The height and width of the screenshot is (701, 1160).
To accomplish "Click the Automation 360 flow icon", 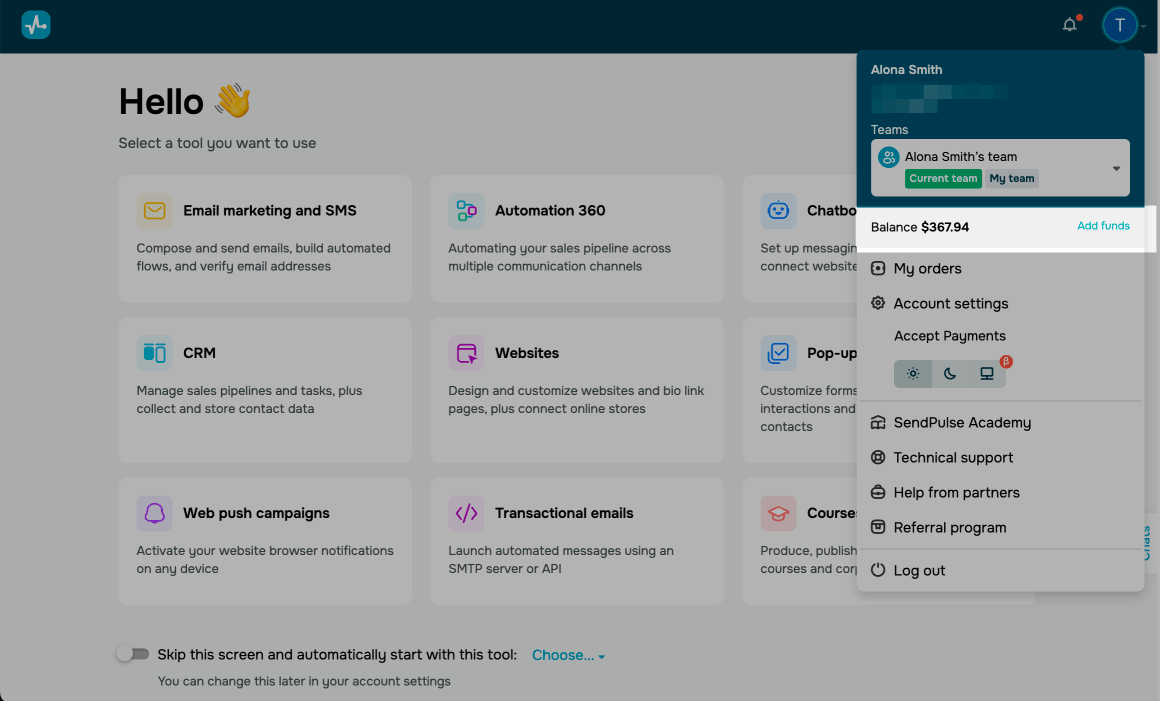I will tap(466, 211).
